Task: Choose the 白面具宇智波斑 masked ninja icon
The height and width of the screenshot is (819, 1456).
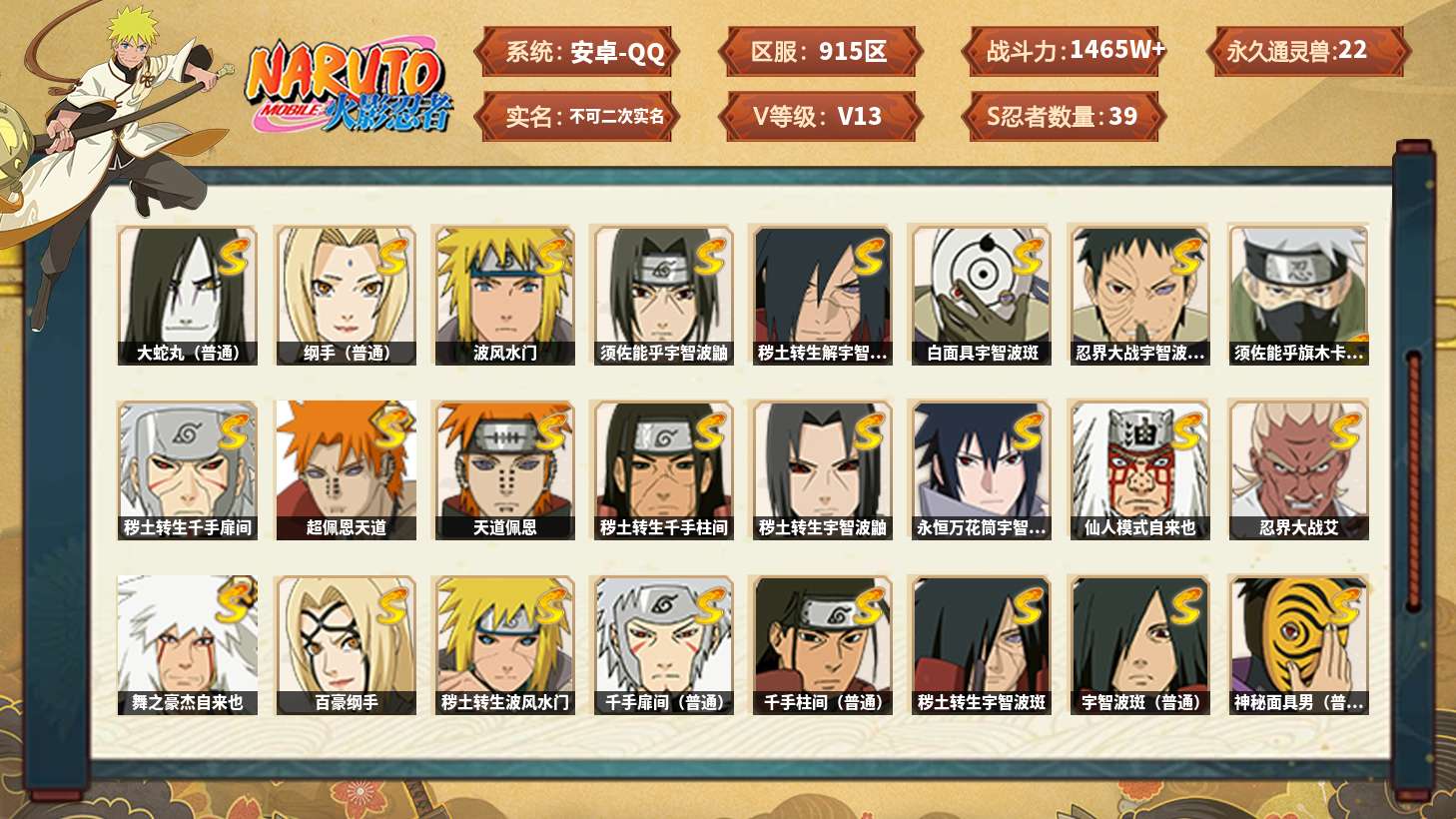Action: [x=981, y=296]
